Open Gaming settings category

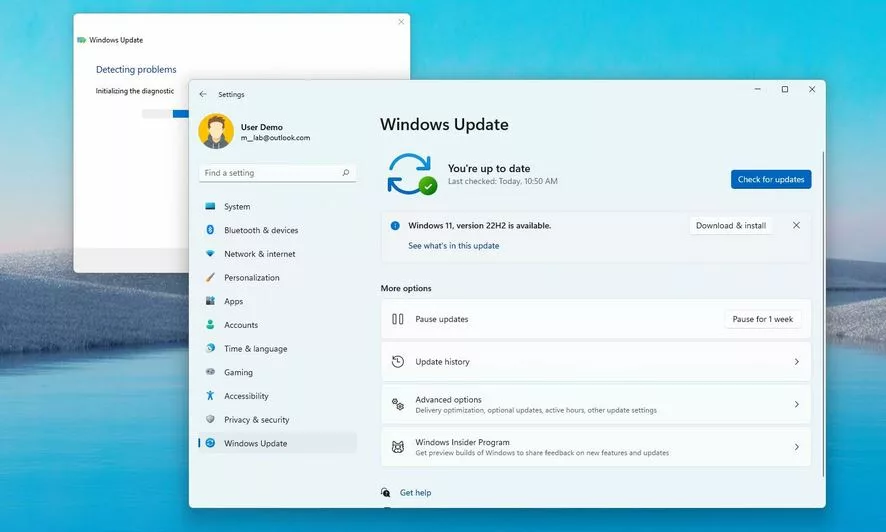(x=277, y=373)
